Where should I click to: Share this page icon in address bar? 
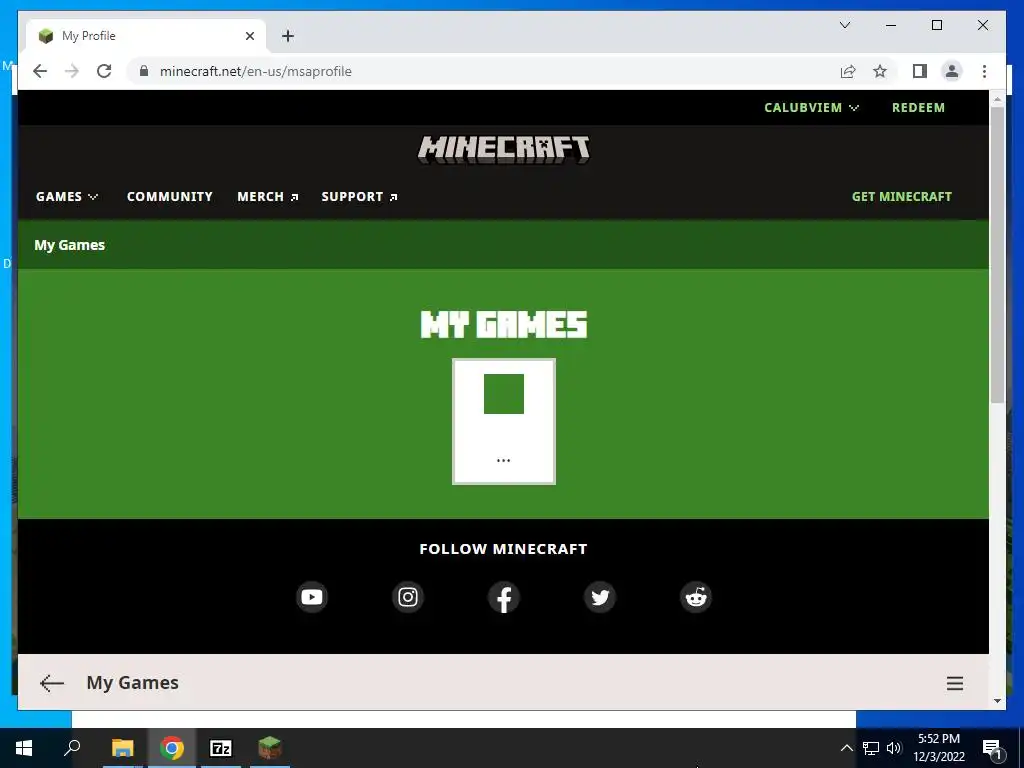[848, 71]
